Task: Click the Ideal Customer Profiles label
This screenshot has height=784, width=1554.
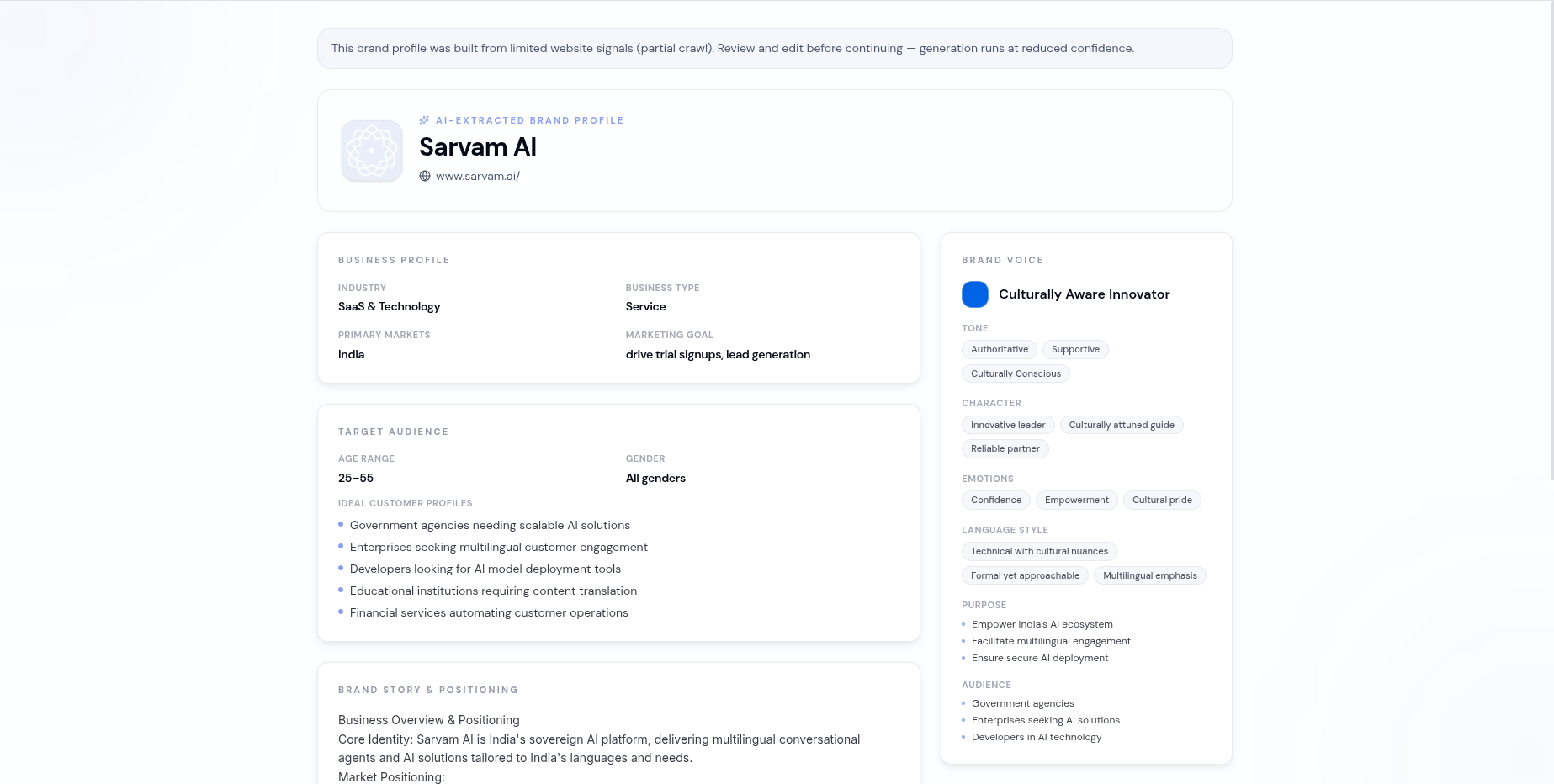Action: coord(406,504)
